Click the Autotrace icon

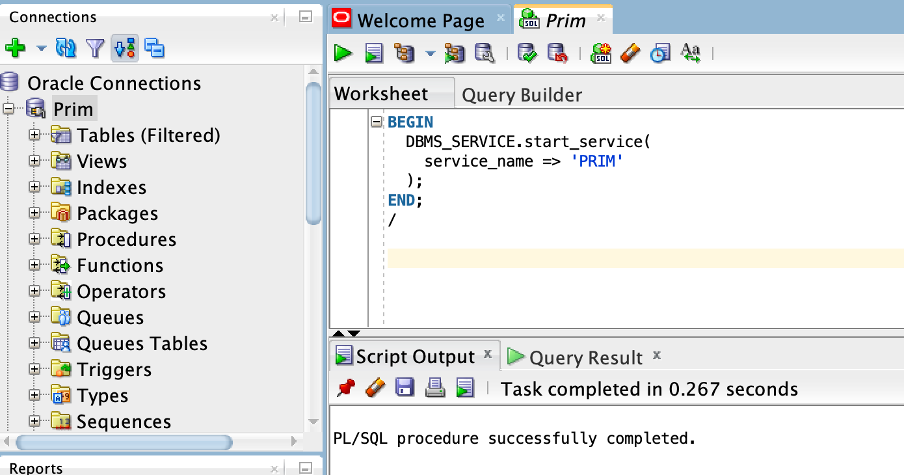tap(454, 54)
